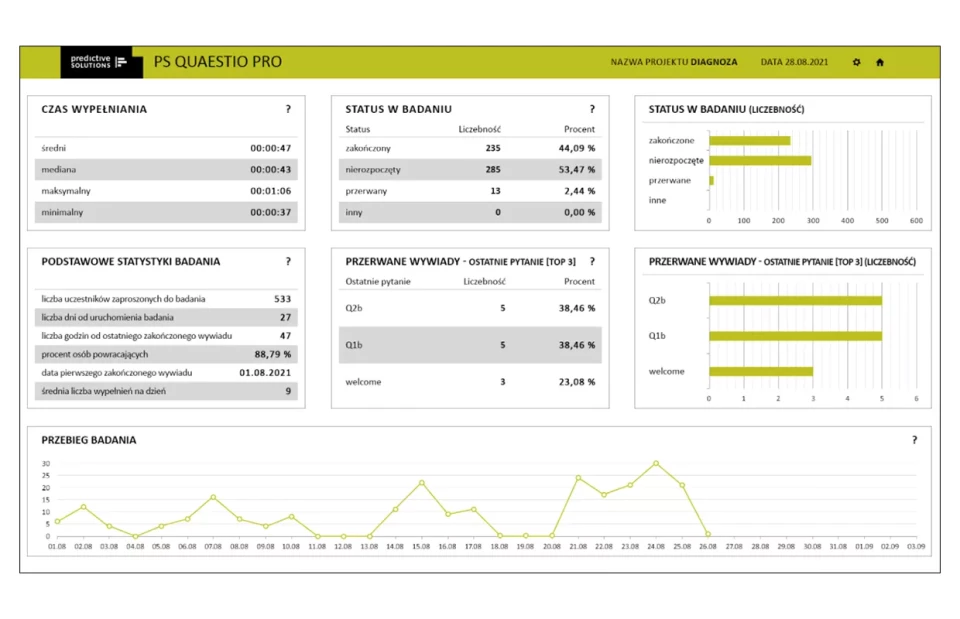960x619 pixels.
Task: Open help for Status w badaniu table
Action: [x=592, y=109]
